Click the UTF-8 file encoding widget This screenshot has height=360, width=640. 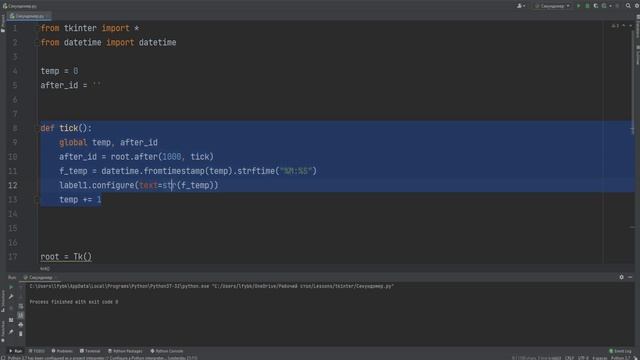click(583, 358)
